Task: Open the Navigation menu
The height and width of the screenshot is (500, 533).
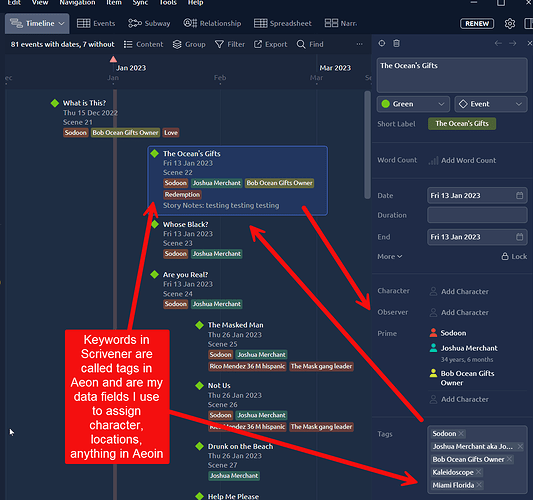Action: pyautogui.click(x=77, y=3)
